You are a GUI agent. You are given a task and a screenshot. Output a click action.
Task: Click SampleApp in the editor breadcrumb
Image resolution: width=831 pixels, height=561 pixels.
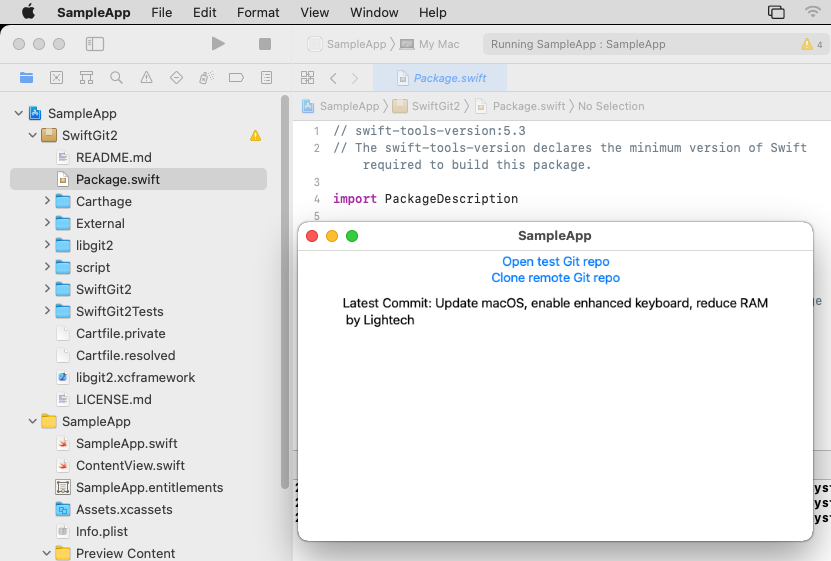point(341,106)
